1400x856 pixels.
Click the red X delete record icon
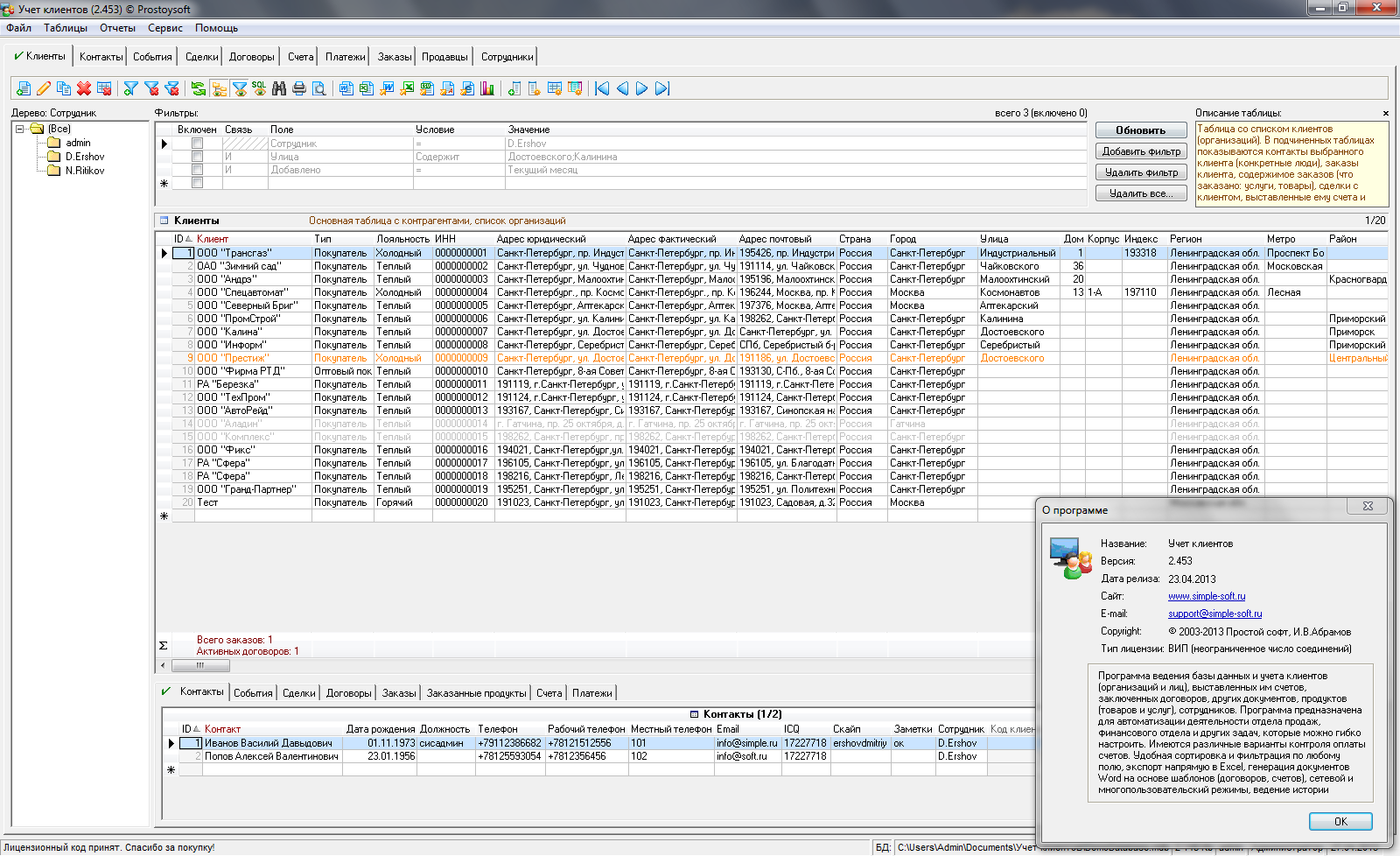click(84, 88)
